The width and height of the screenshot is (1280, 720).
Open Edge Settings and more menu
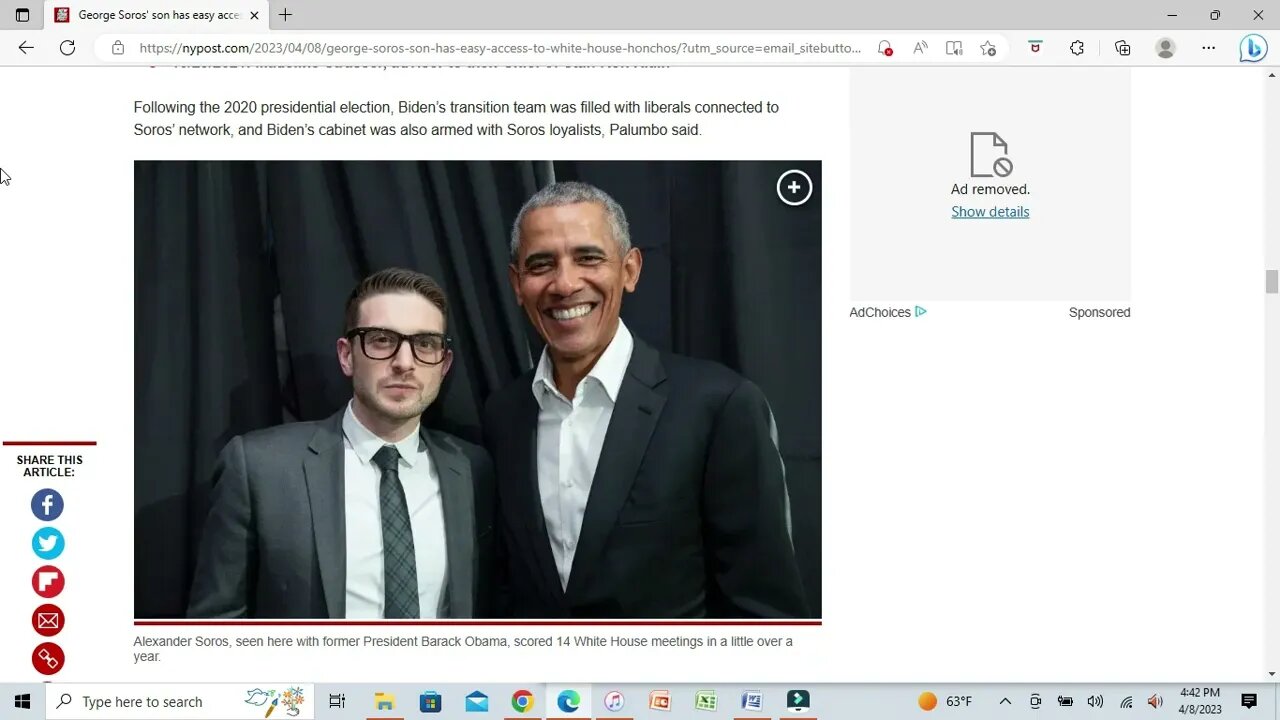click(1208, 47)
